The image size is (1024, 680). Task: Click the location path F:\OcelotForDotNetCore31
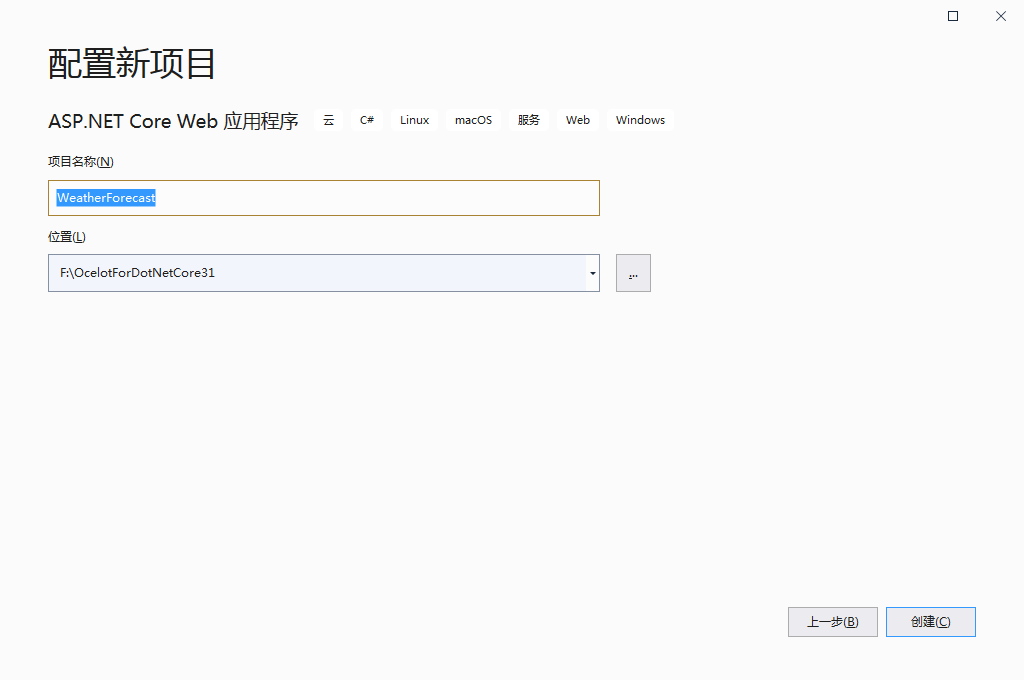point(137,273)
